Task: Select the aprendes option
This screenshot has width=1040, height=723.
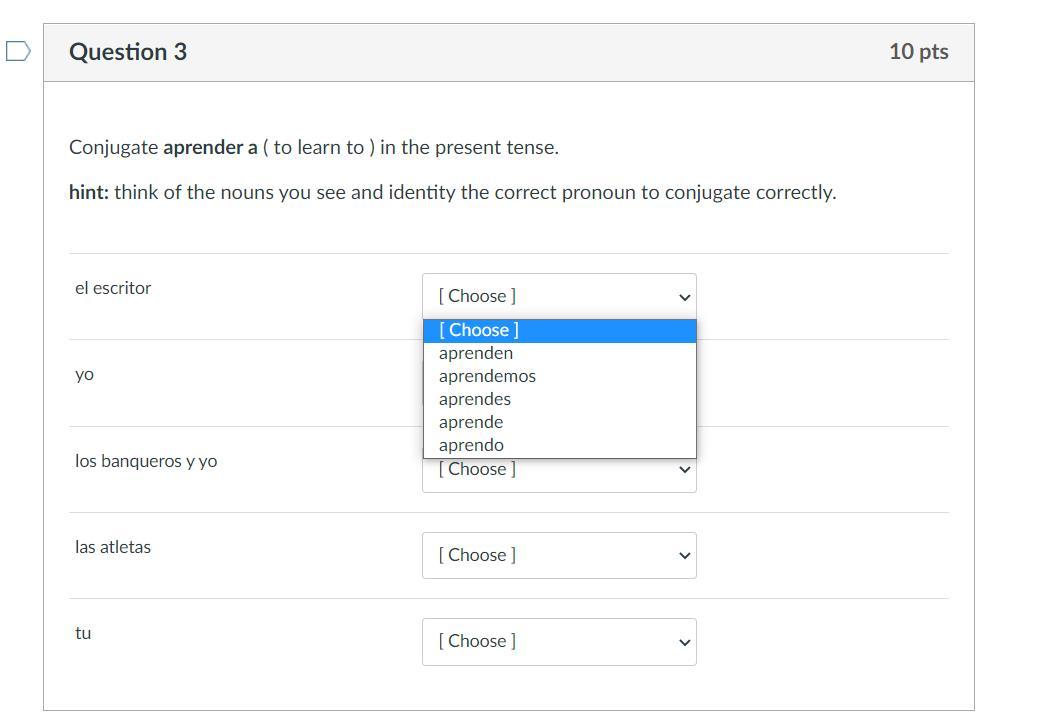Action: (x=475, y=399)
